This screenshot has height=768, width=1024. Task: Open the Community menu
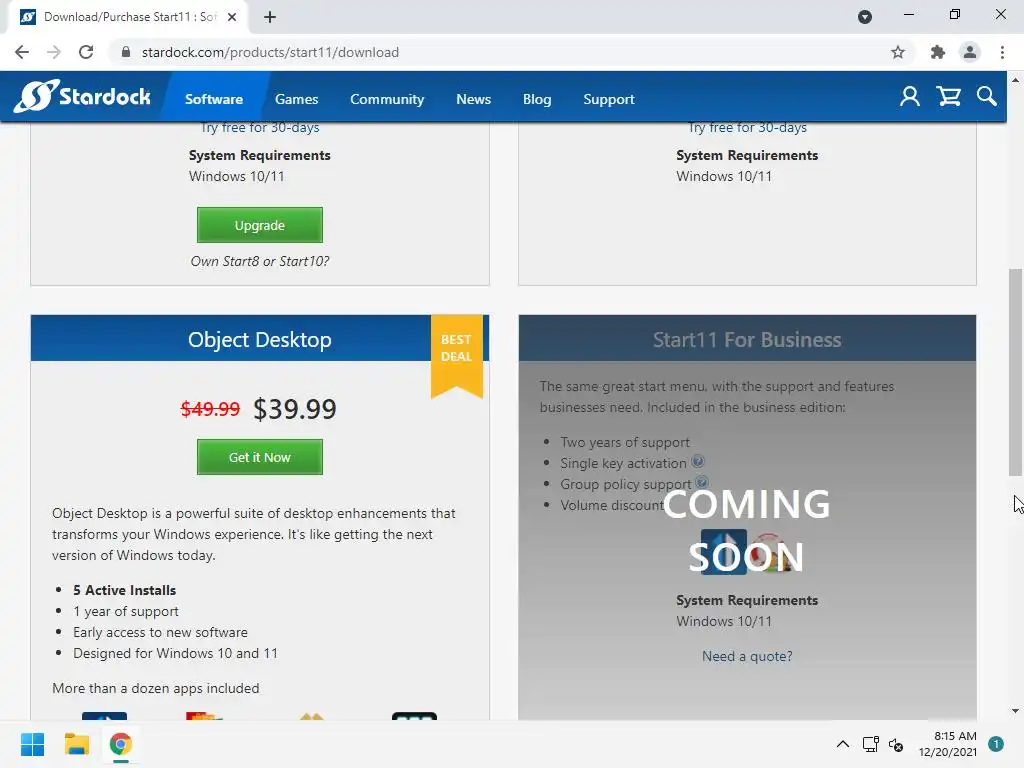pos(387,99)
